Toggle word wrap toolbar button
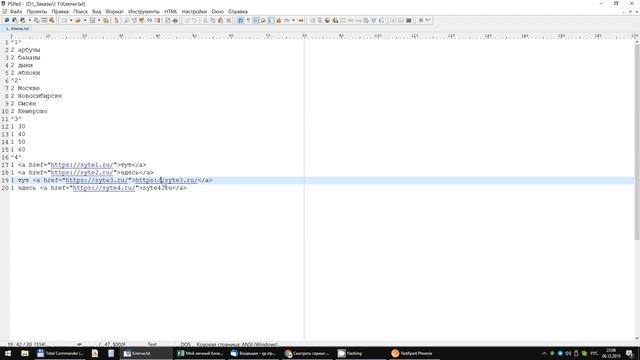640x360 pixels. 241,20
